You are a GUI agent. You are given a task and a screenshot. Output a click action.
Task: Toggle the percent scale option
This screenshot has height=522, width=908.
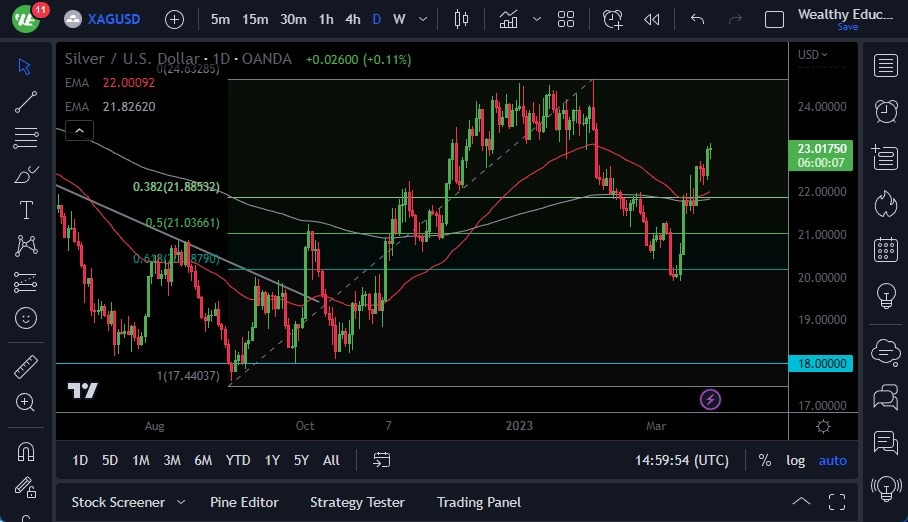coord(765,460)
